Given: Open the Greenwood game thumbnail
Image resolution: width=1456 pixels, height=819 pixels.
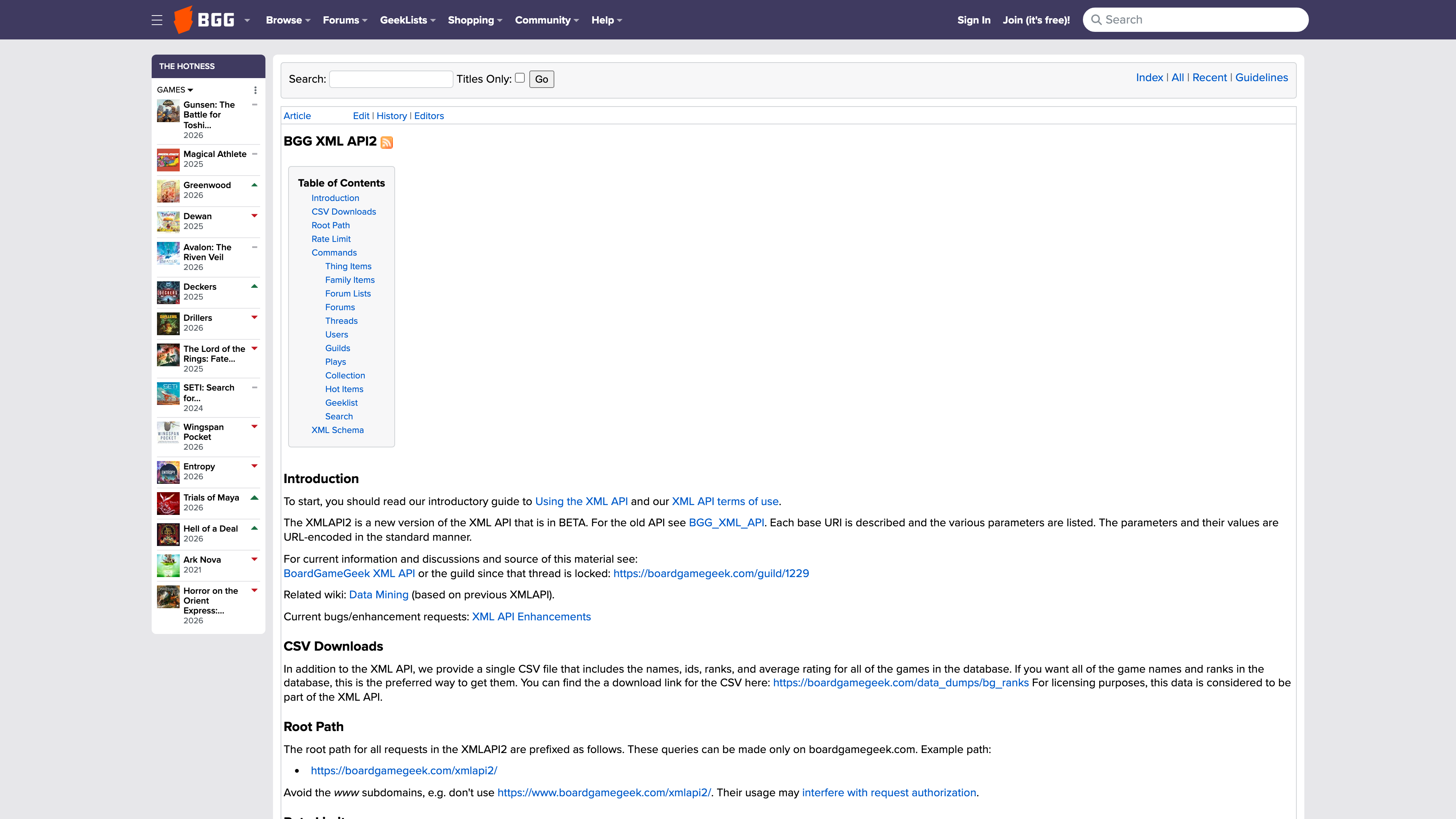Looking at the screenshot, I should [168, 191].
